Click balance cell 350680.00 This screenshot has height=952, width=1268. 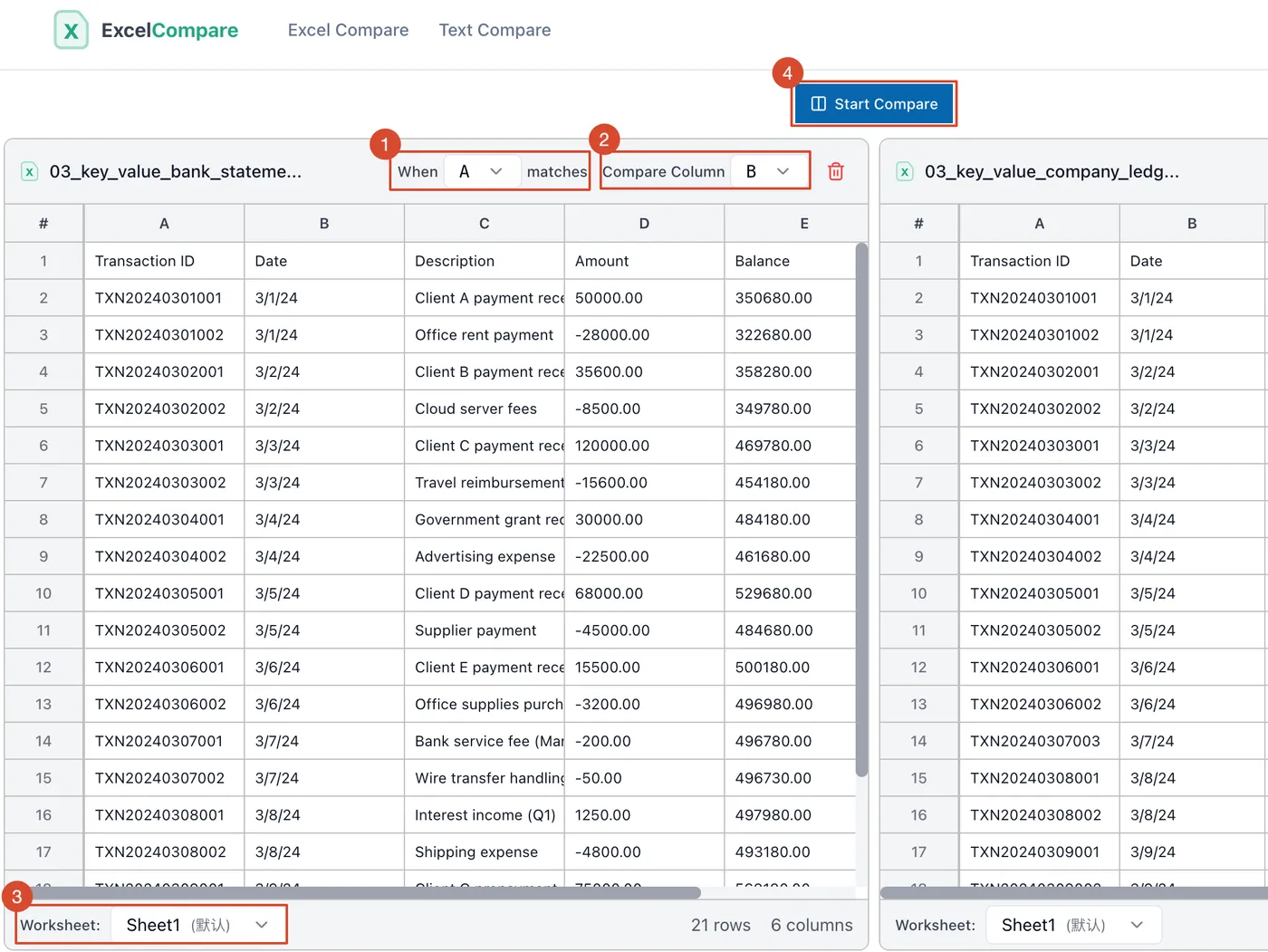[790, 298]
